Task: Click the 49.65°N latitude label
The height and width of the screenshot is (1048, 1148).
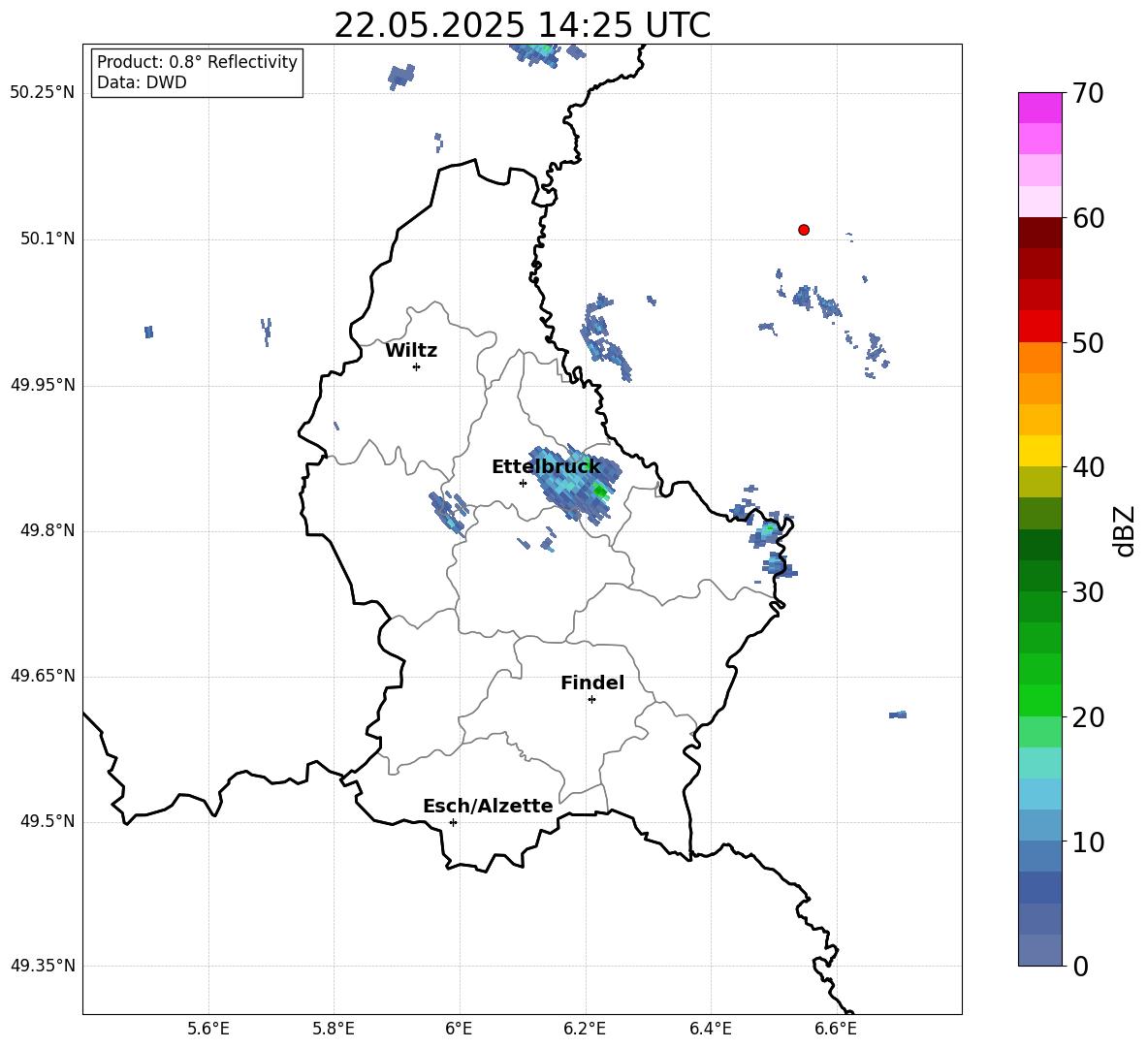Action: [43, 676]
